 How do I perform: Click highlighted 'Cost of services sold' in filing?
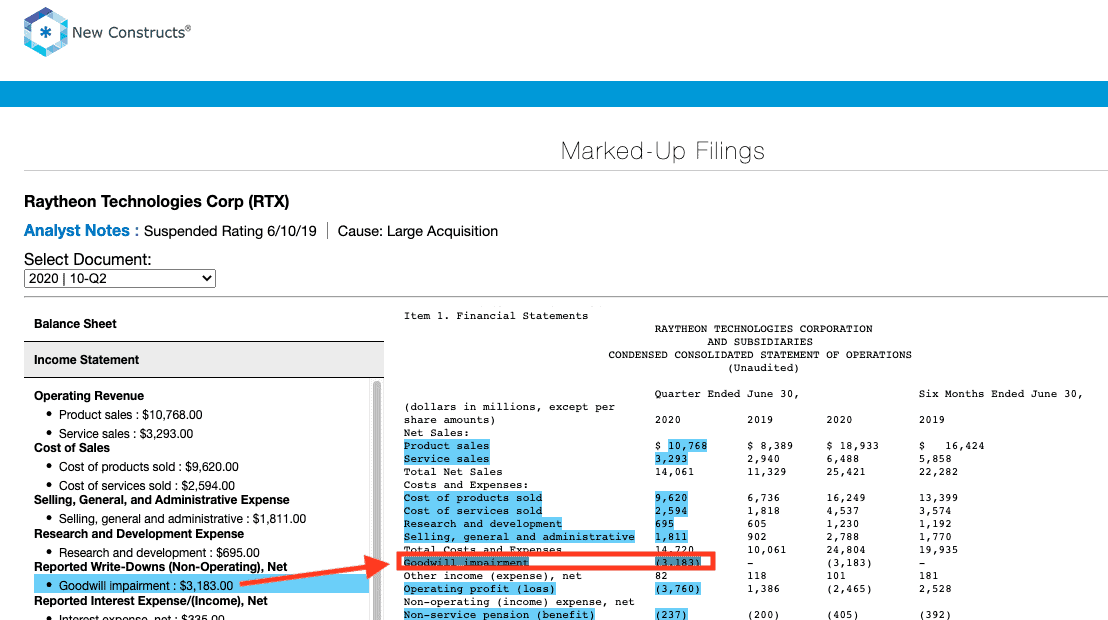473,510
